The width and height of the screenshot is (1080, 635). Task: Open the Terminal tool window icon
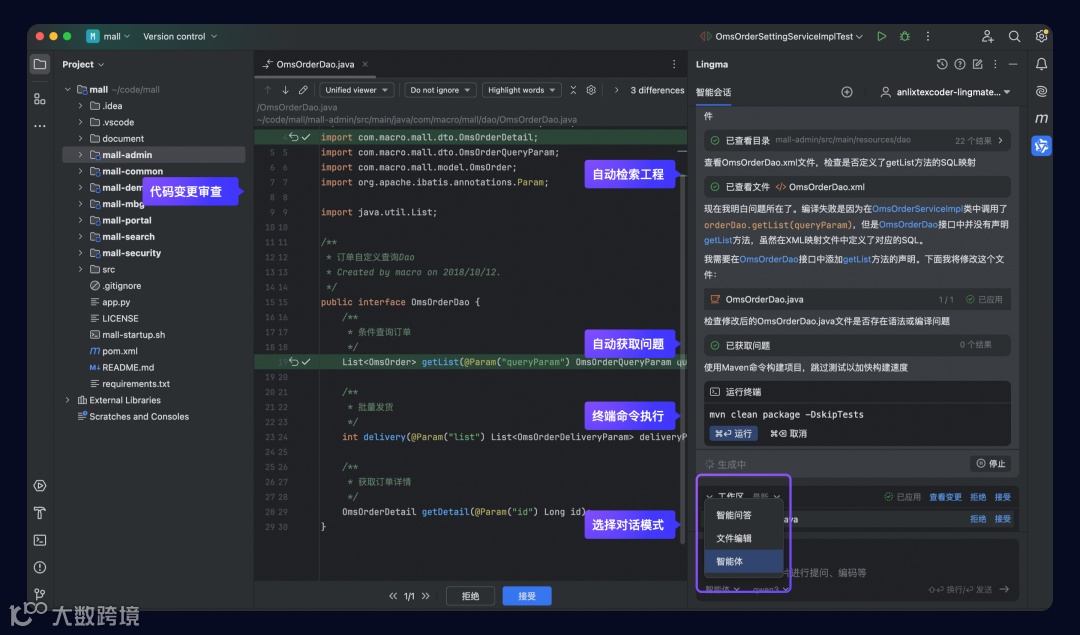[x=40, y=540]
